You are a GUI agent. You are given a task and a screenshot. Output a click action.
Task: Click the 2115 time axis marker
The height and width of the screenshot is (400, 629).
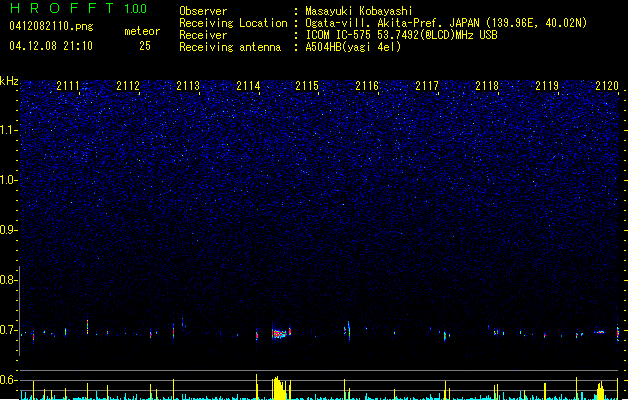pyautogui.click(x=307, y=85)
